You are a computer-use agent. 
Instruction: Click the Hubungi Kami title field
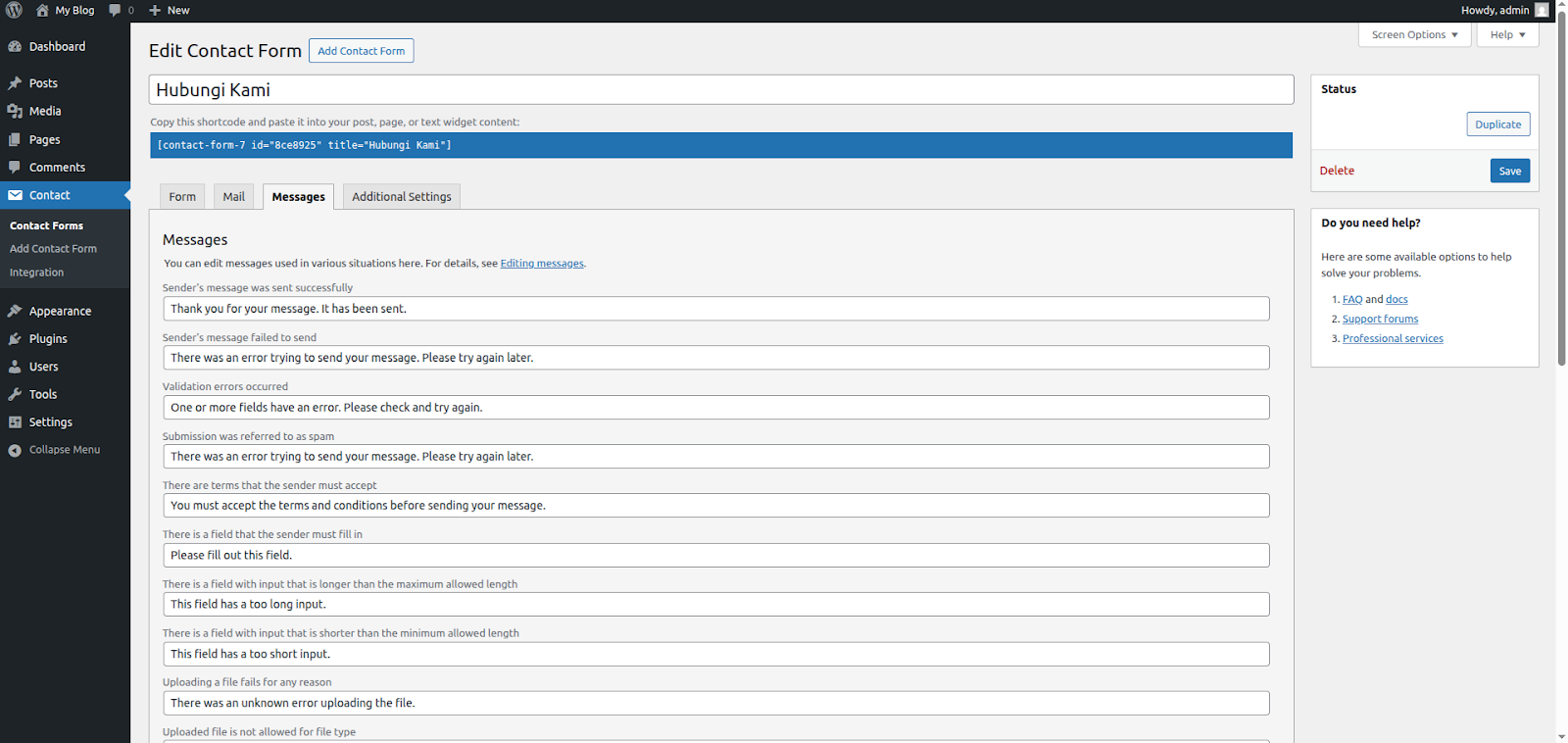point(720,90)
